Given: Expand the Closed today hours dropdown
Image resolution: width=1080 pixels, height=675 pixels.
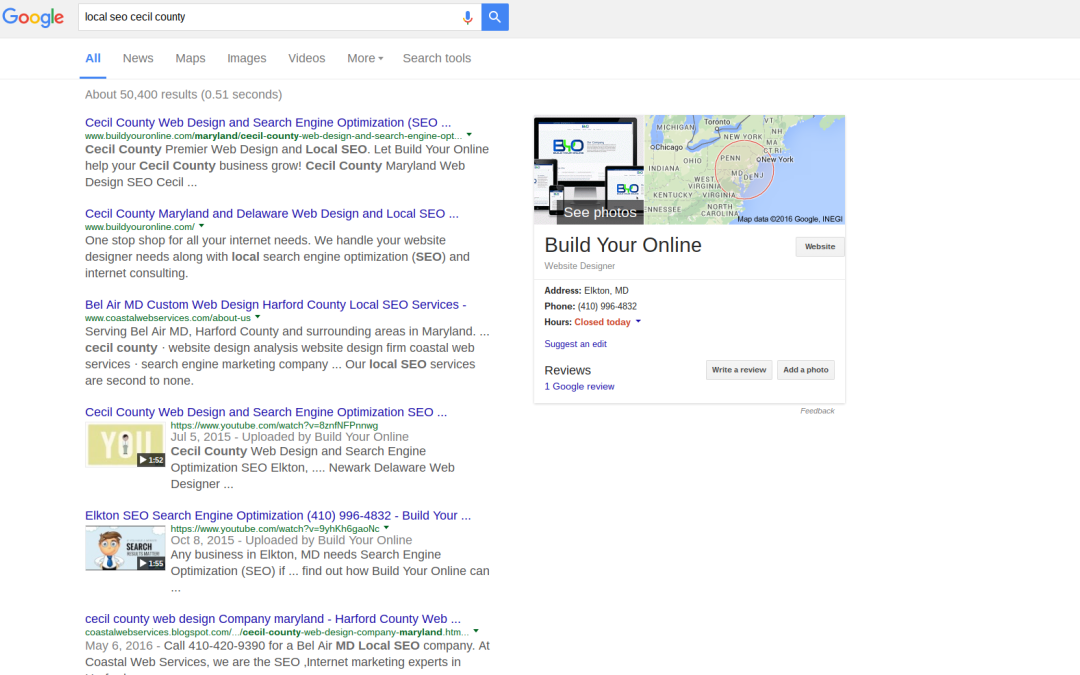Looking at the screenshot, I should pyautogui.click(x=638, y=322).
